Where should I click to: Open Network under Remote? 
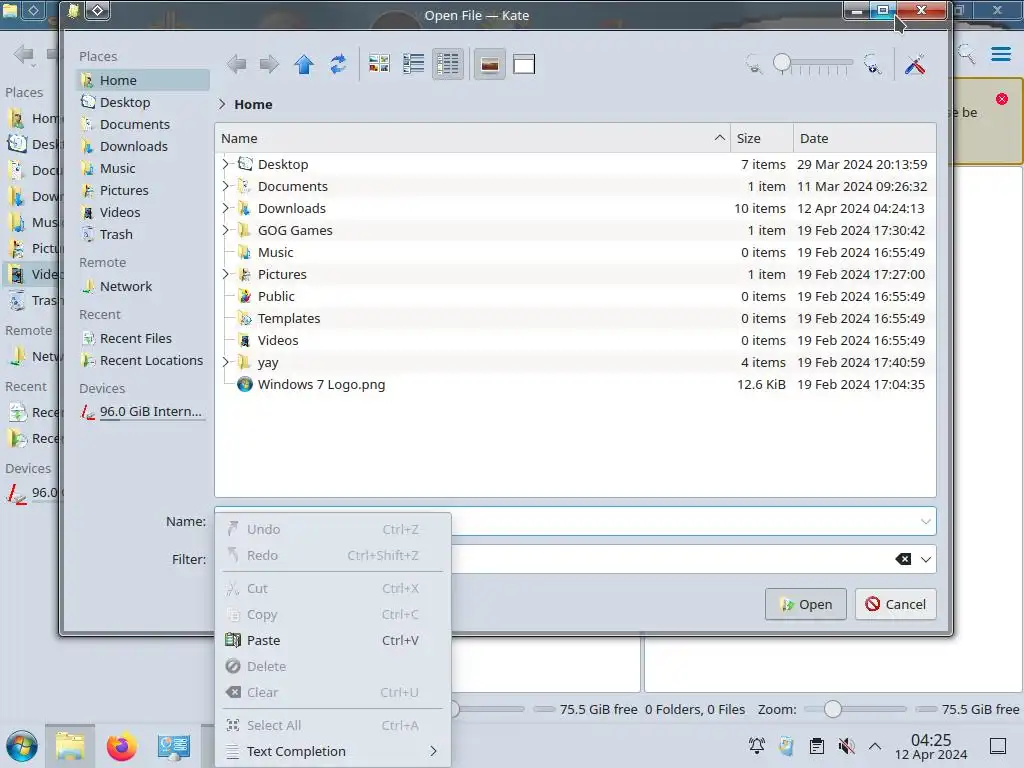[x=143, y=286]
